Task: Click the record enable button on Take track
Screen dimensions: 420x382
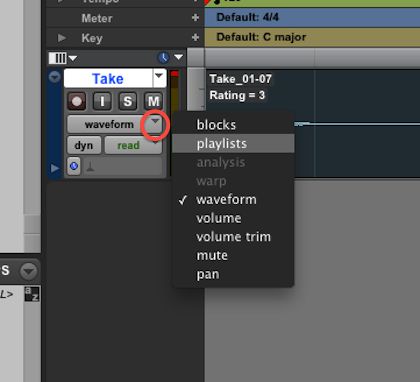Action: [77, 101]
